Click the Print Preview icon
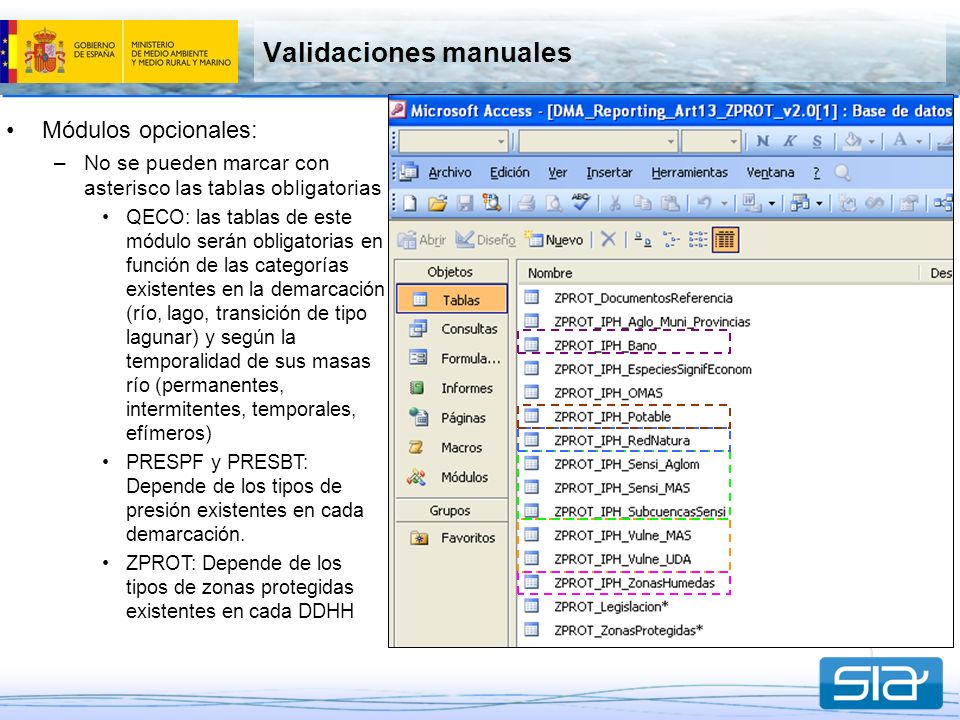960x720 pixels. point(553,203)
